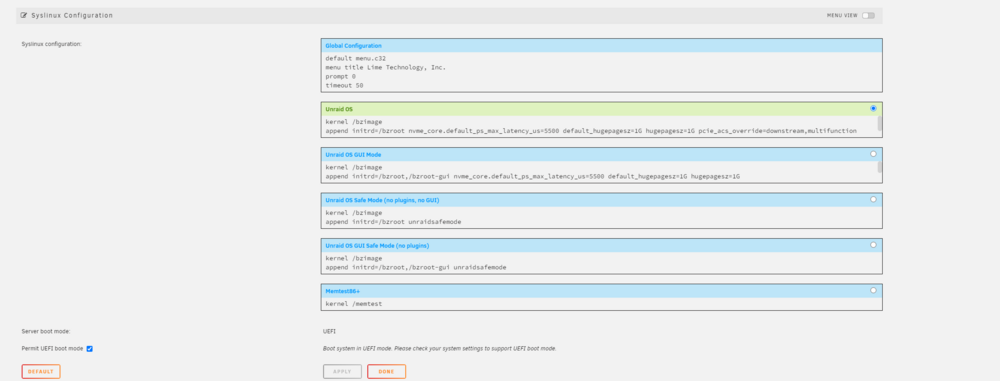Click the Memtest86+ header label
1000x381 pixels.
(342, 290)
